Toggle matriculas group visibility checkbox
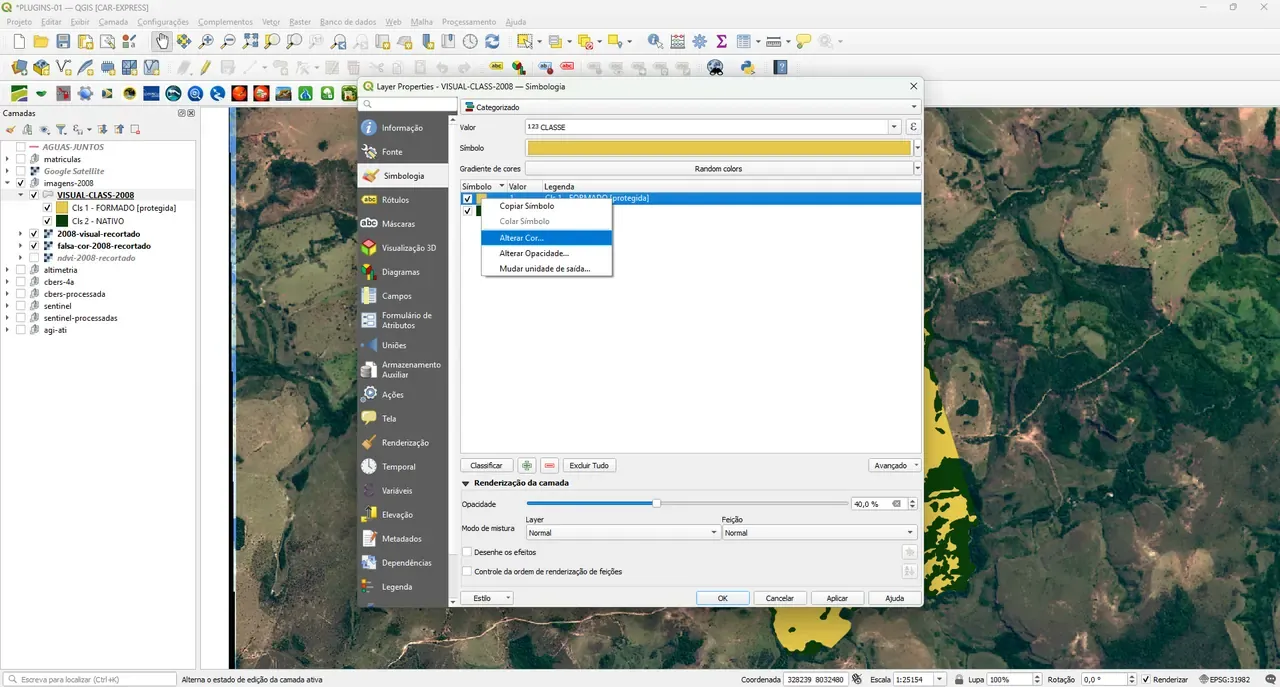 pos(20,159)
